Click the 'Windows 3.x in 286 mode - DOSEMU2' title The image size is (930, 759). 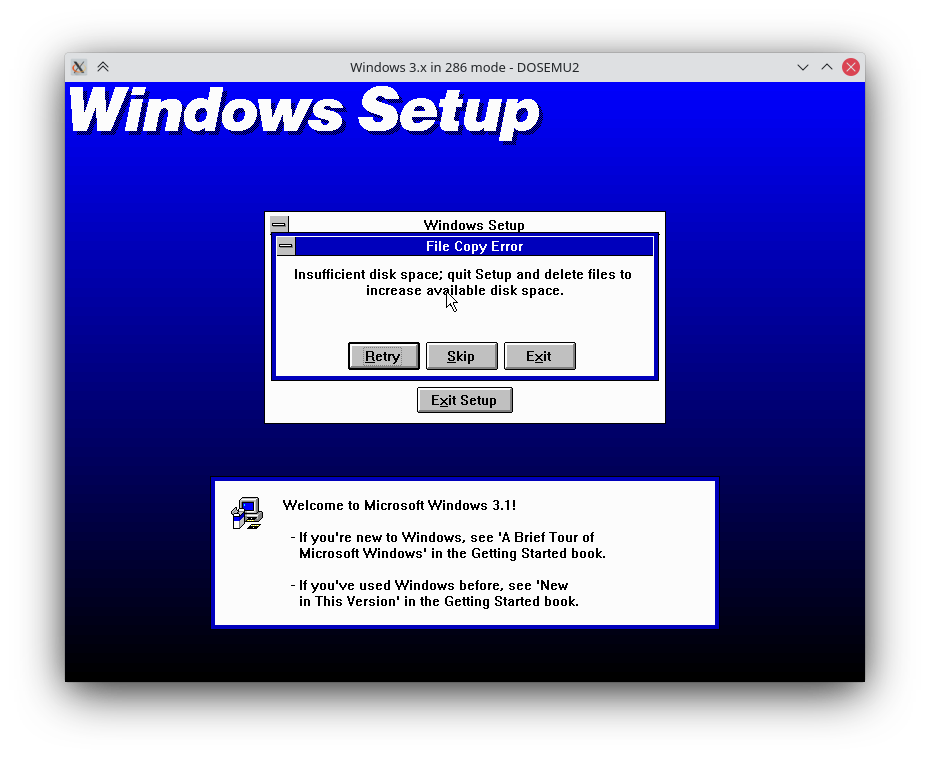click(464, 67)
